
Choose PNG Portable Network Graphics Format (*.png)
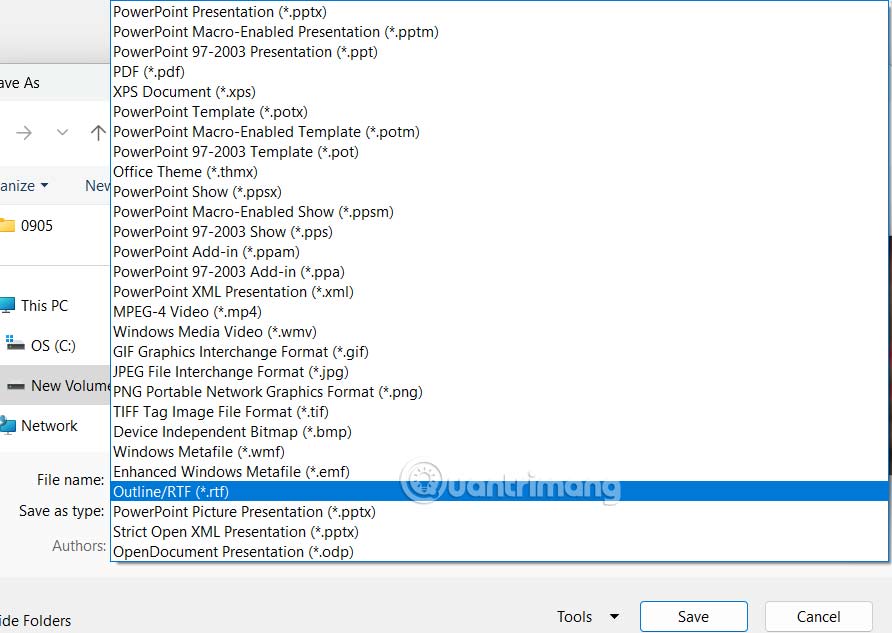(499, 392)
